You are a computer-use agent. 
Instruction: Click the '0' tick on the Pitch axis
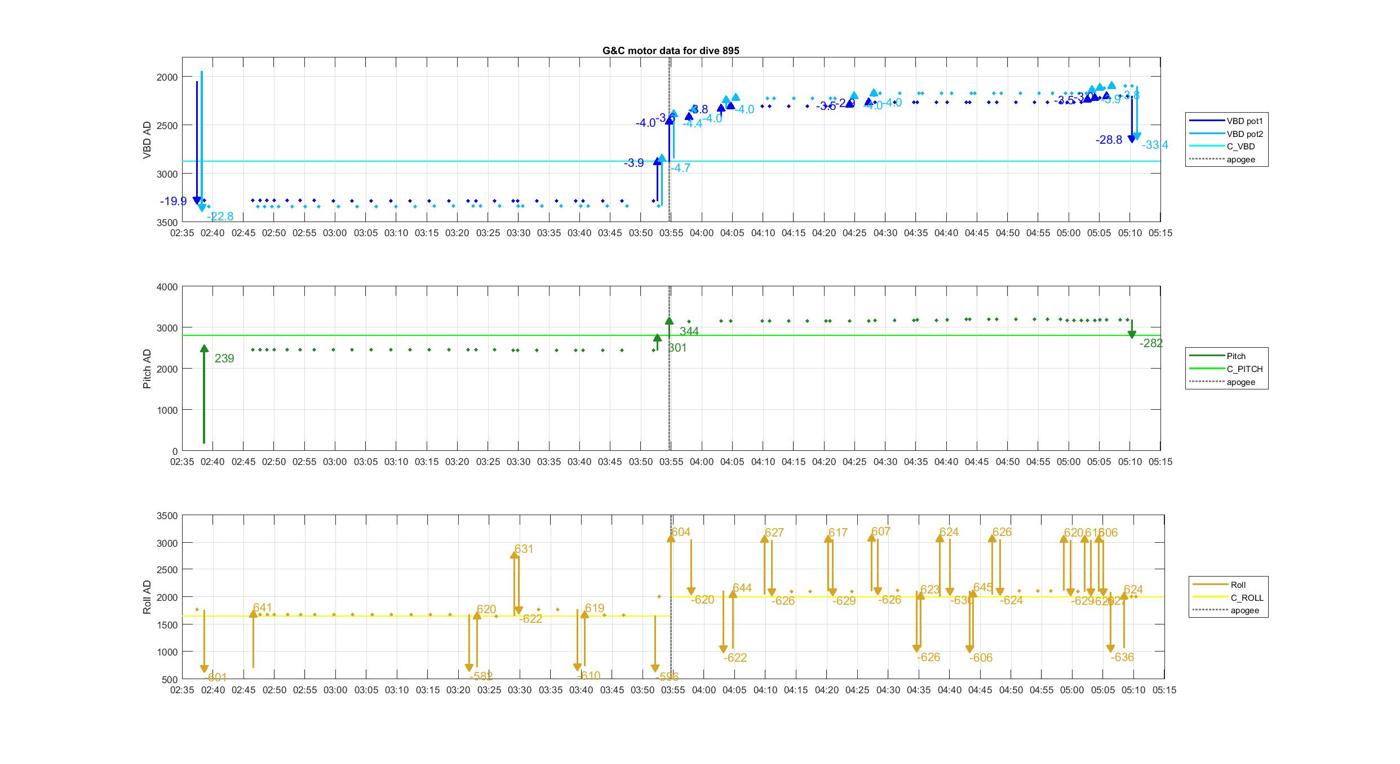tap(175, 452)
